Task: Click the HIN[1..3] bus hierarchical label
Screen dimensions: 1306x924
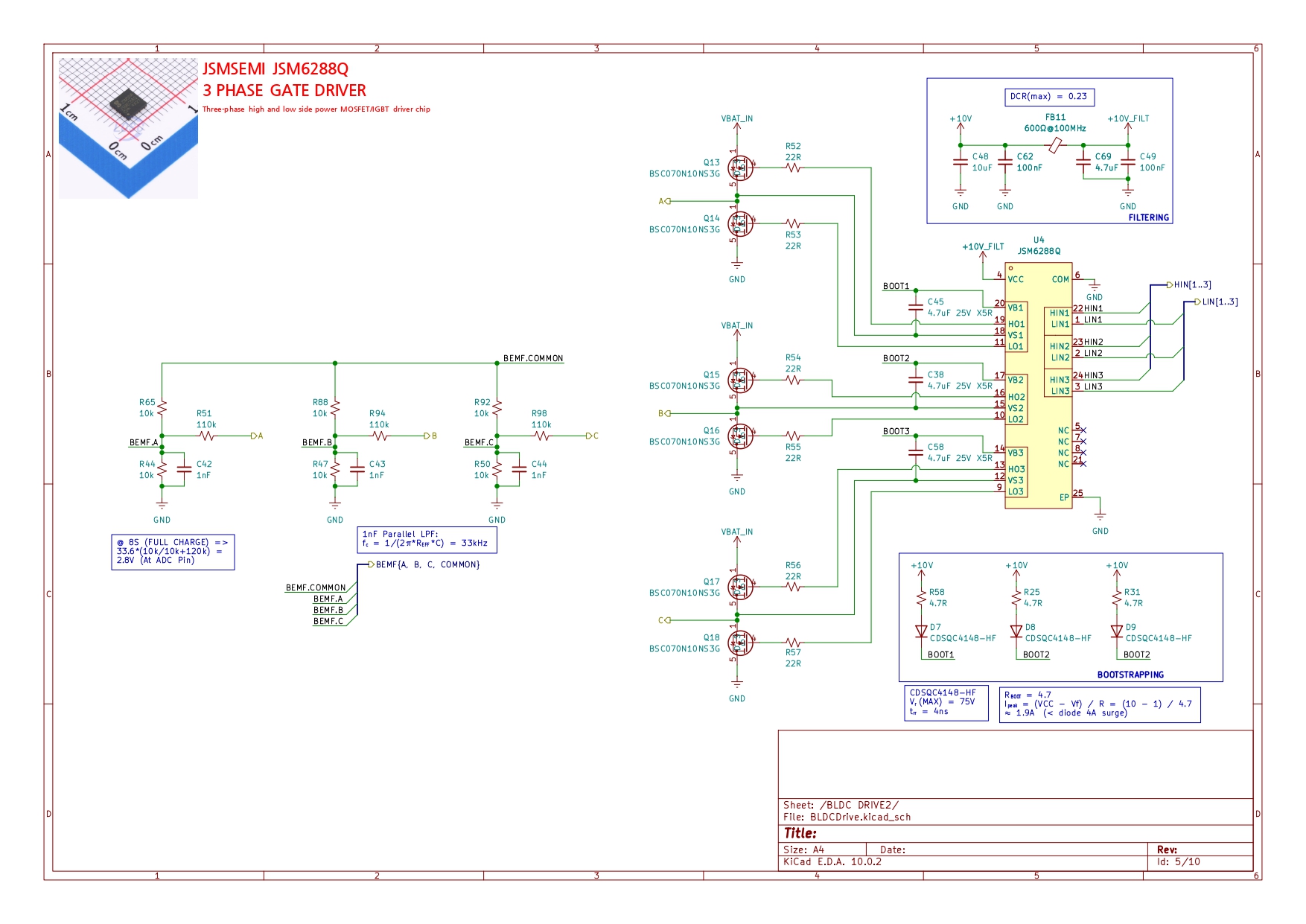Action: tap(1189, 284)
